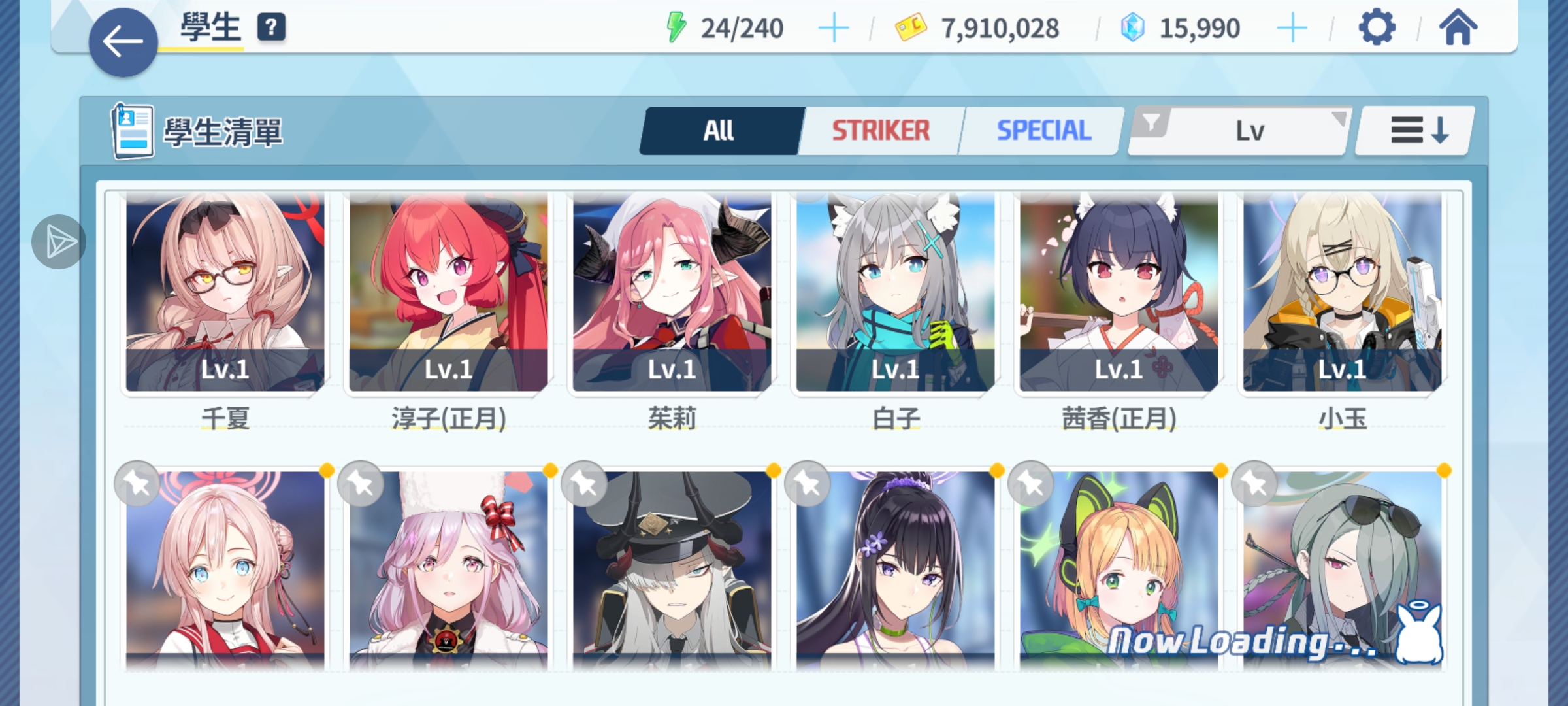
Task: Switch sort order with descending arrow button
Action: point(1415,130)
